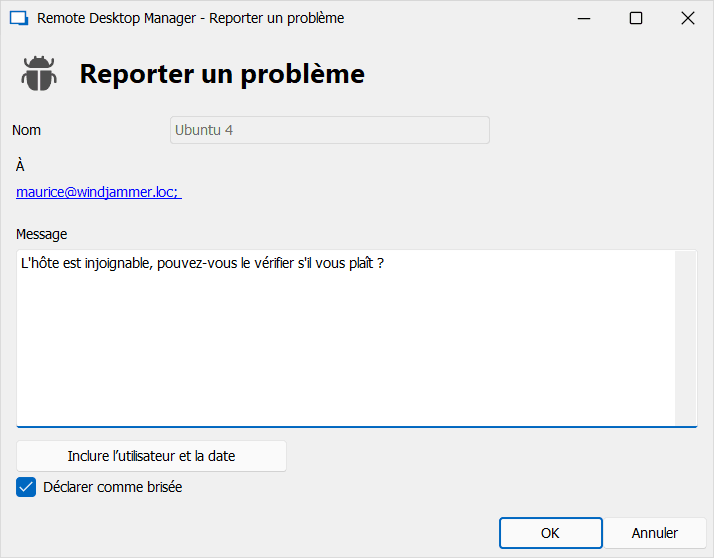714x558 pixels.
Task: Open the maurice@windjammer.loc email link
Action: 97,192
